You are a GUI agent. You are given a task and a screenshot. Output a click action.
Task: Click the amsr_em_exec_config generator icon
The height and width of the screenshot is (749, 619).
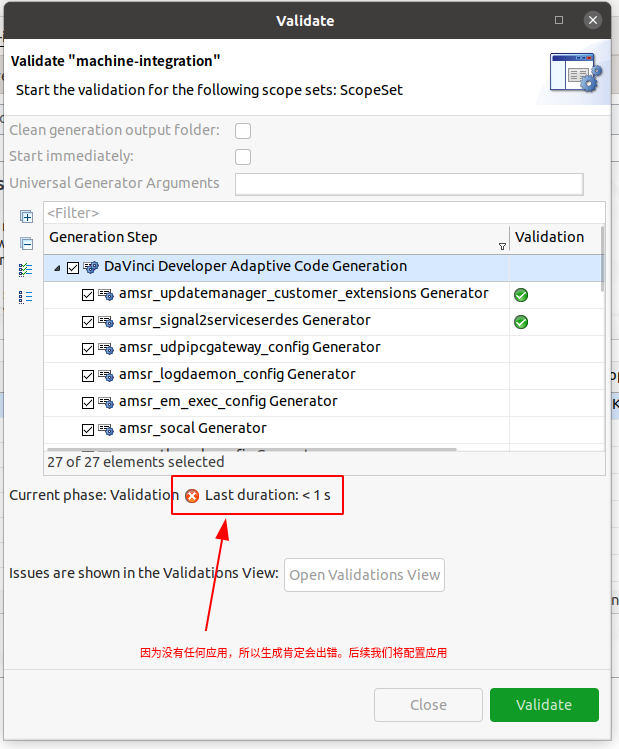(106, 403)
